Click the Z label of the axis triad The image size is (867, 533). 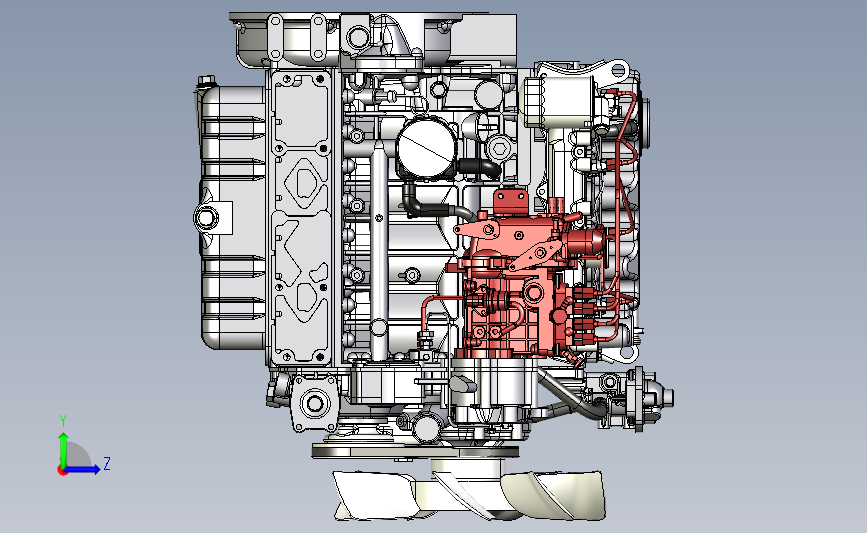[x=107, y=463]
